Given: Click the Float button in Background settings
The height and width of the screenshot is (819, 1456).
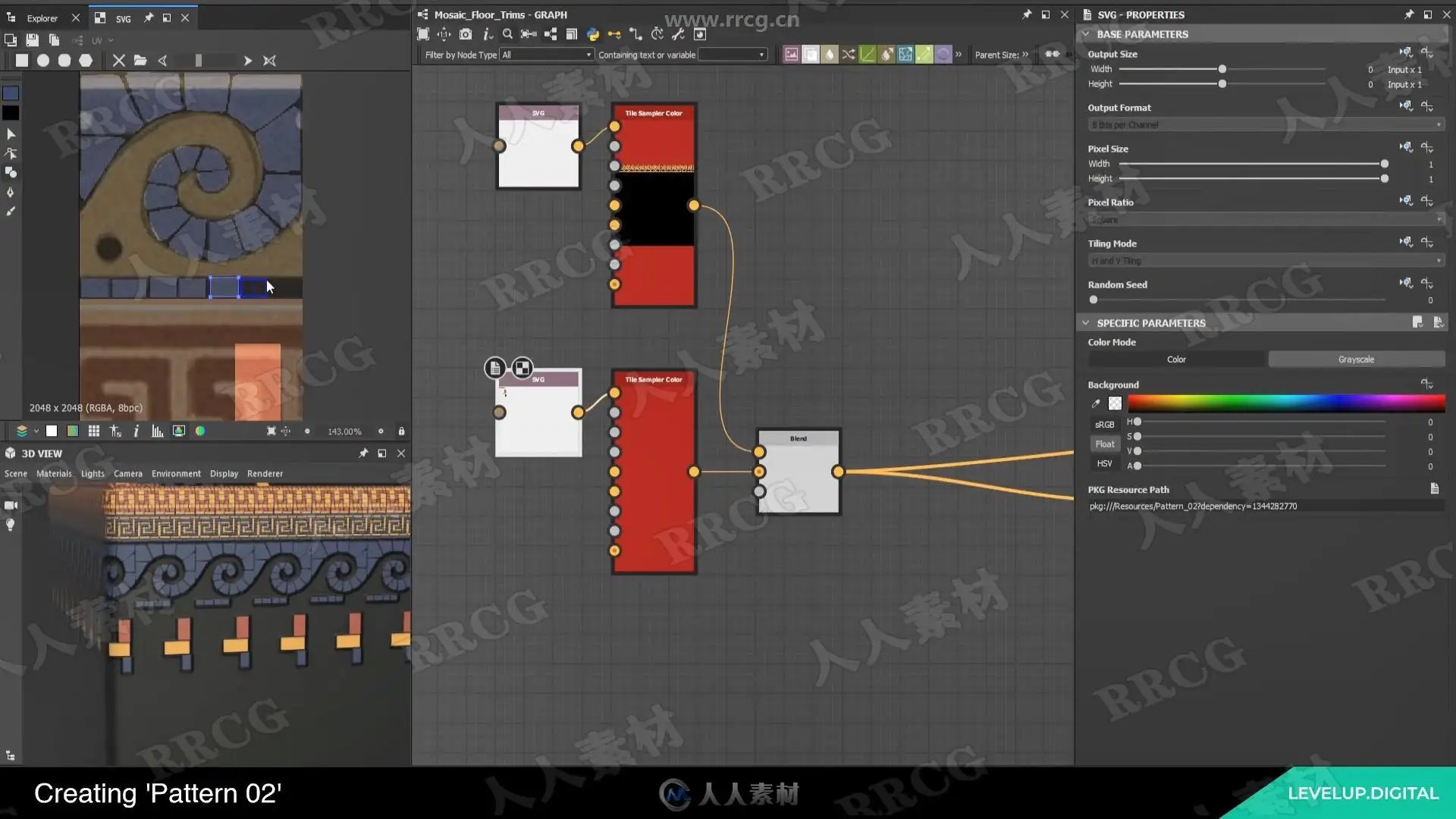Looking at the screenshot, I should click(1104, 444).
